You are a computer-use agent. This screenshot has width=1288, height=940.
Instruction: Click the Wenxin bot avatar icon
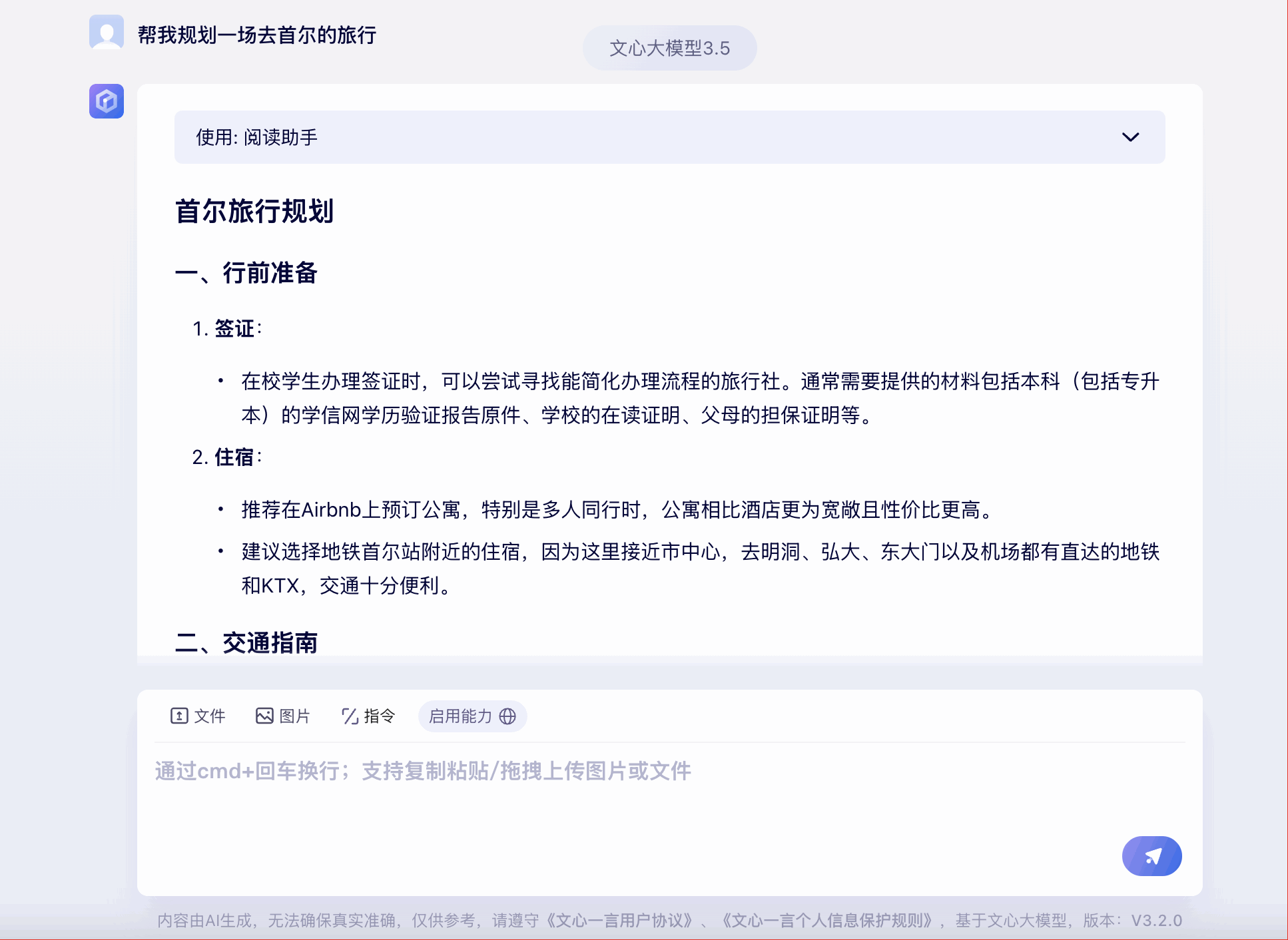click(107, 101)
